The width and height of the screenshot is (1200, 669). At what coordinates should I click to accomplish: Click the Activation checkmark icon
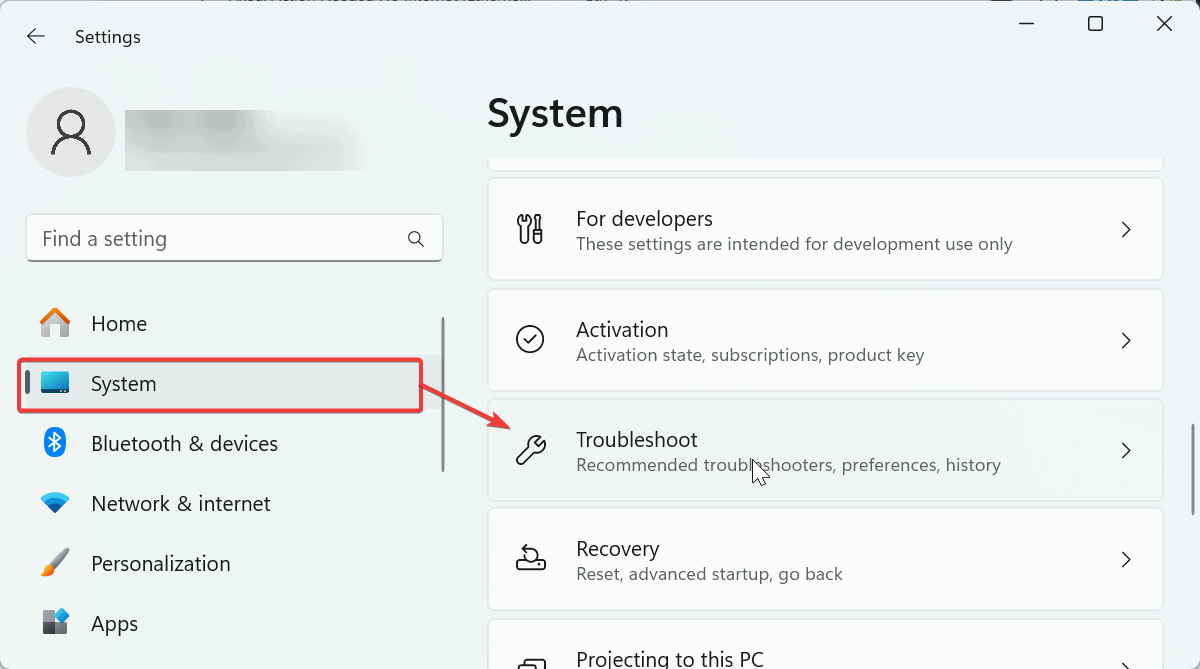tap(530, 340)
